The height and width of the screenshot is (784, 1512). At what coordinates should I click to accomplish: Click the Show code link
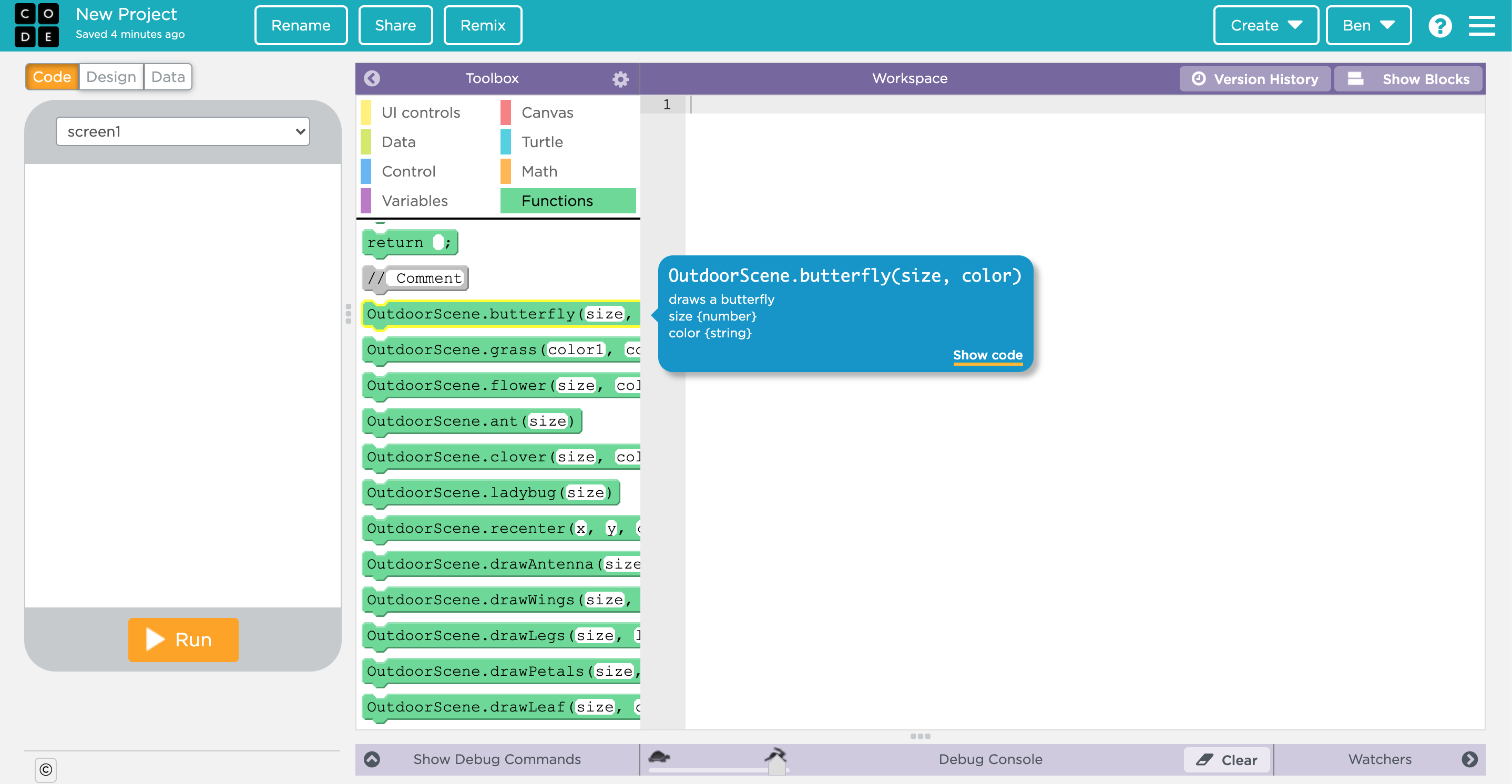coord(987,355)
